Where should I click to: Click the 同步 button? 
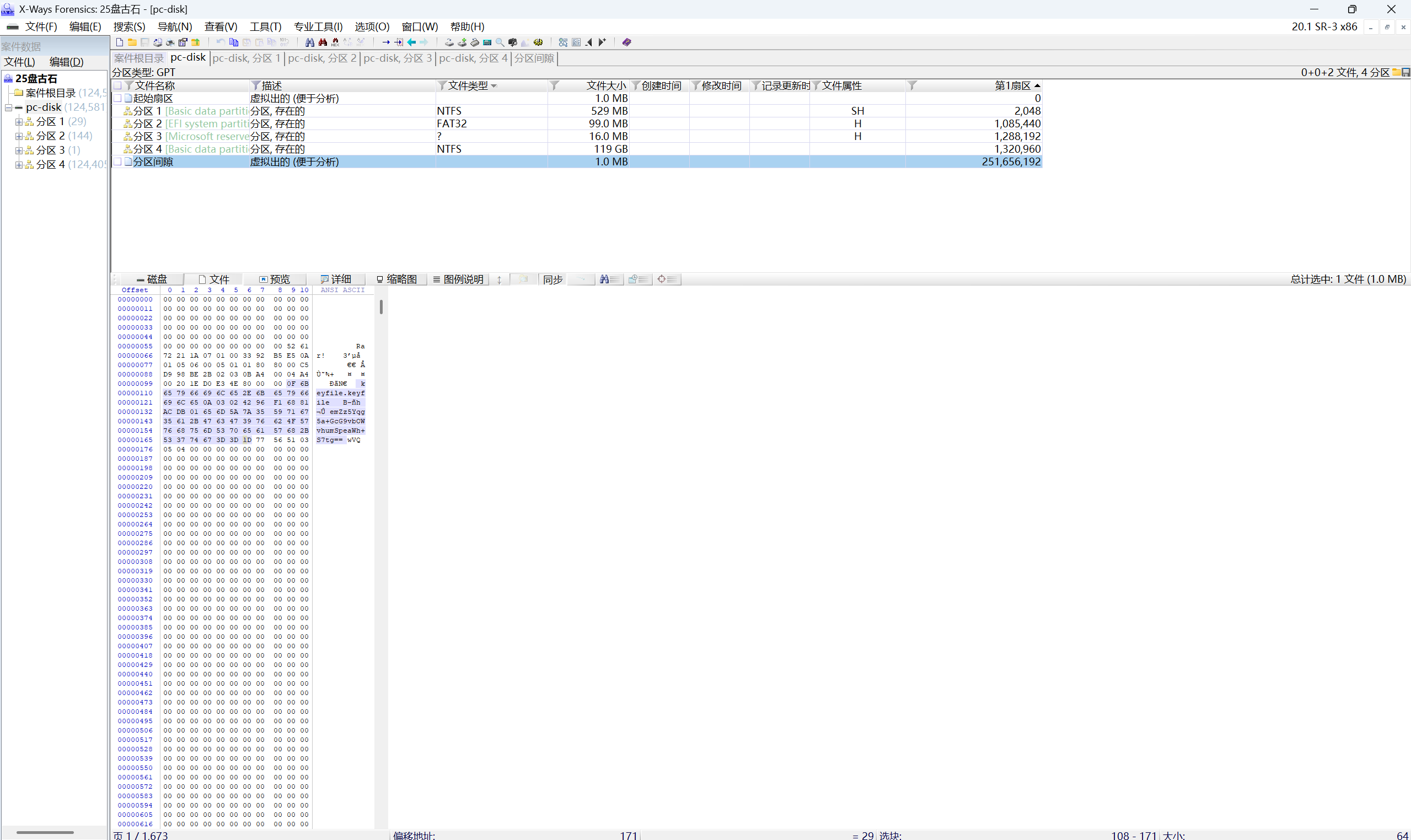pyautogui.click(x=552, y=279)
